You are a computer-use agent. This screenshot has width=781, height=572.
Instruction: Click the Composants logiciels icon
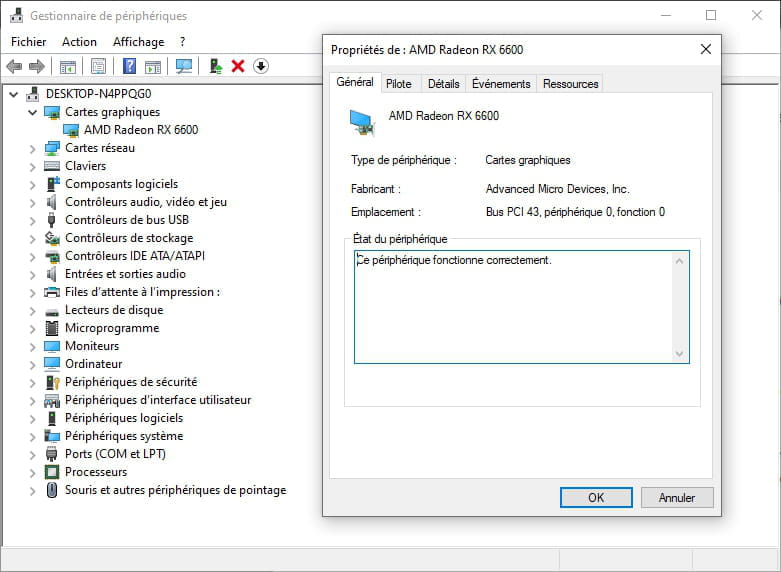coord(53,184)
